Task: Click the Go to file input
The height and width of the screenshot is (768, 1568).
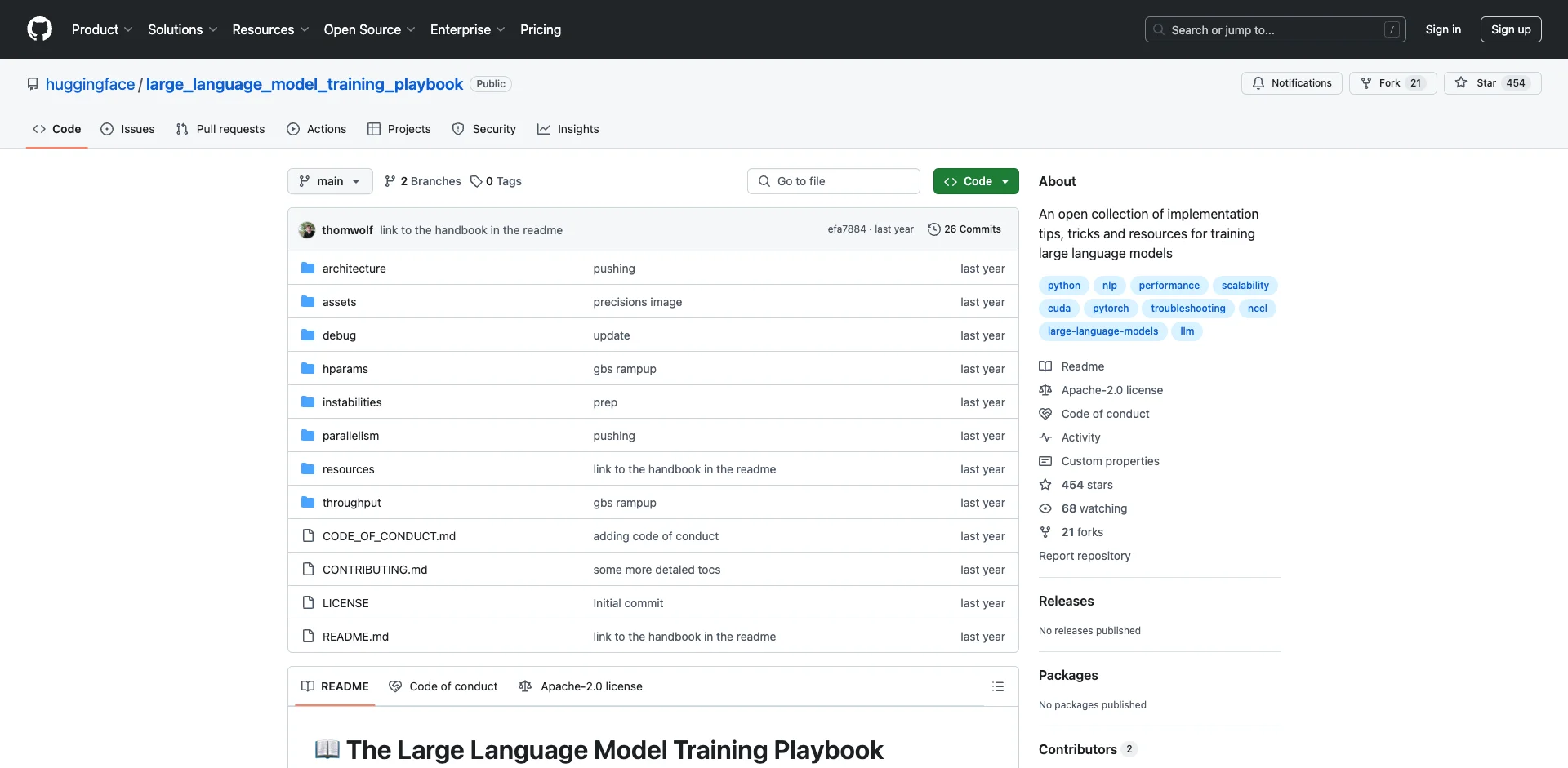Action: tap(834, 181)
